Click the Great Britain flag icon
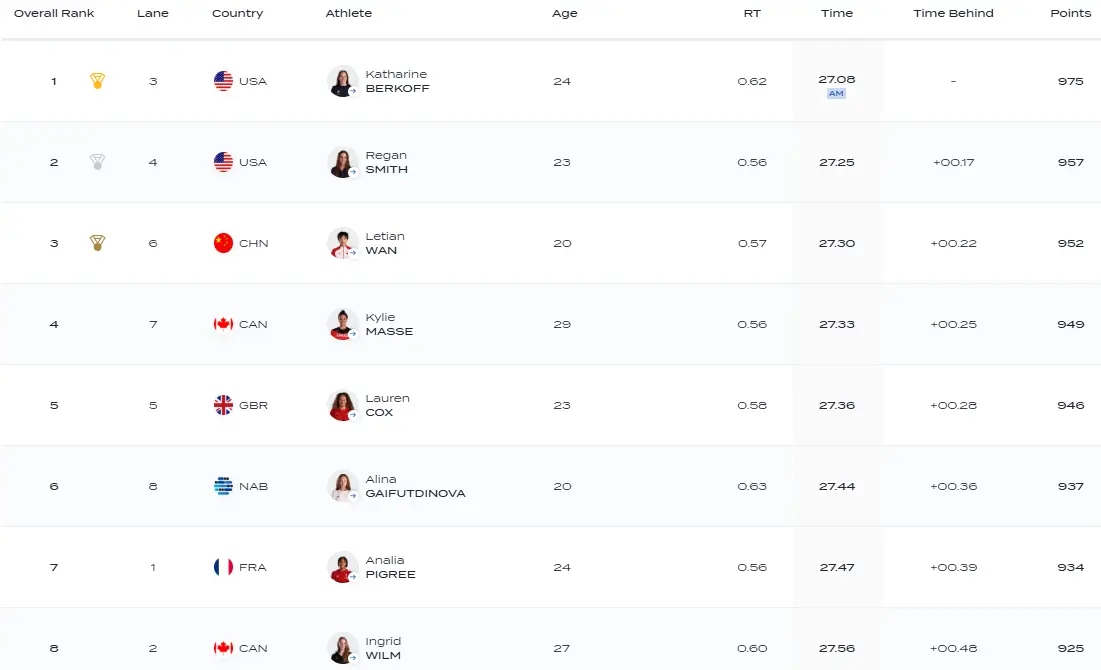Screen dimensions: 1101x670 223,405
